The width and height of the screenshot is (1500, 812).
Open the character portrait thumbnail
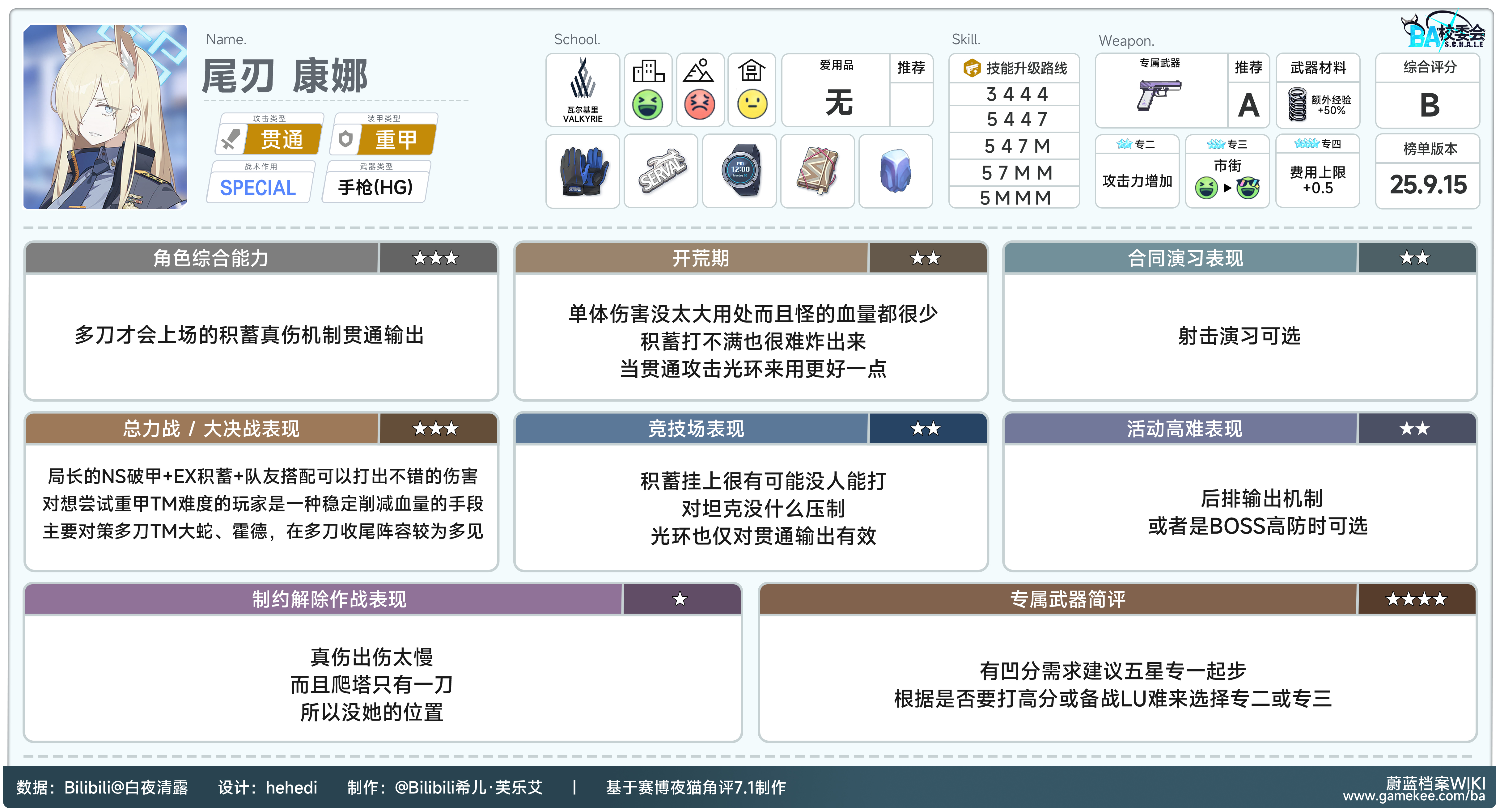tap(105, 116)
